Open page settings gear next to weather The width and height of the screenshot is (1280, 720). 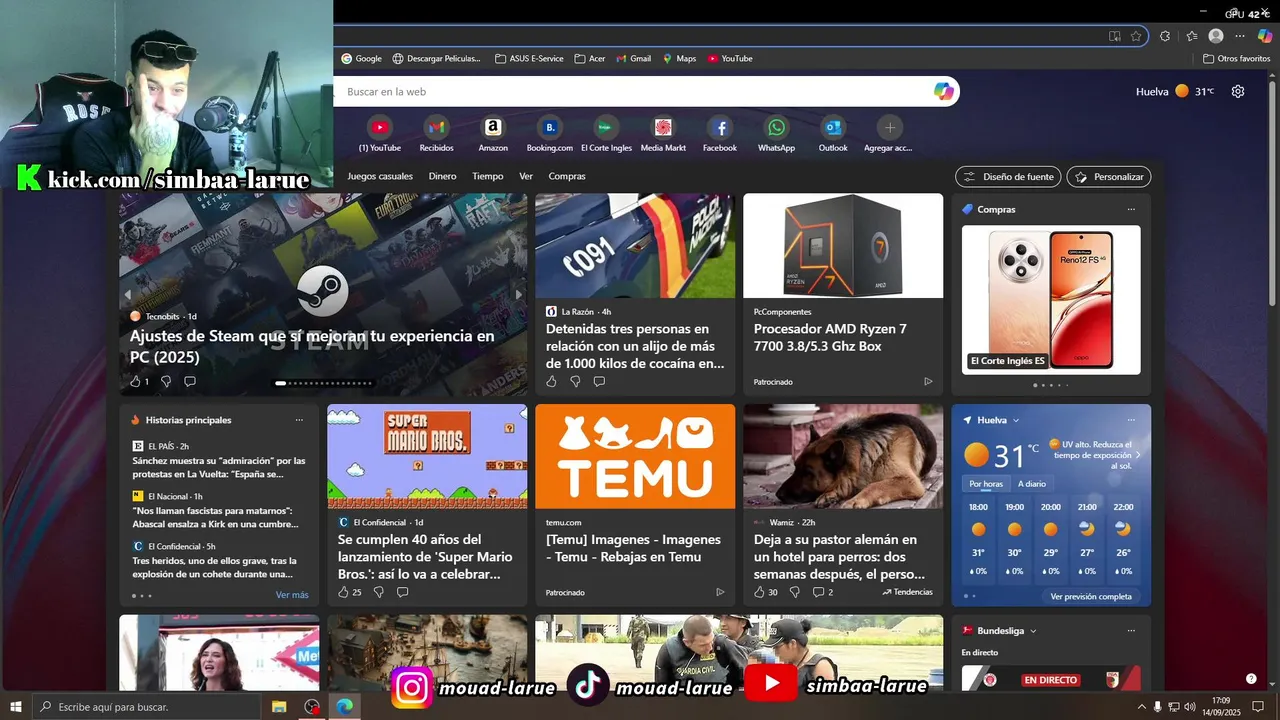1238,91
